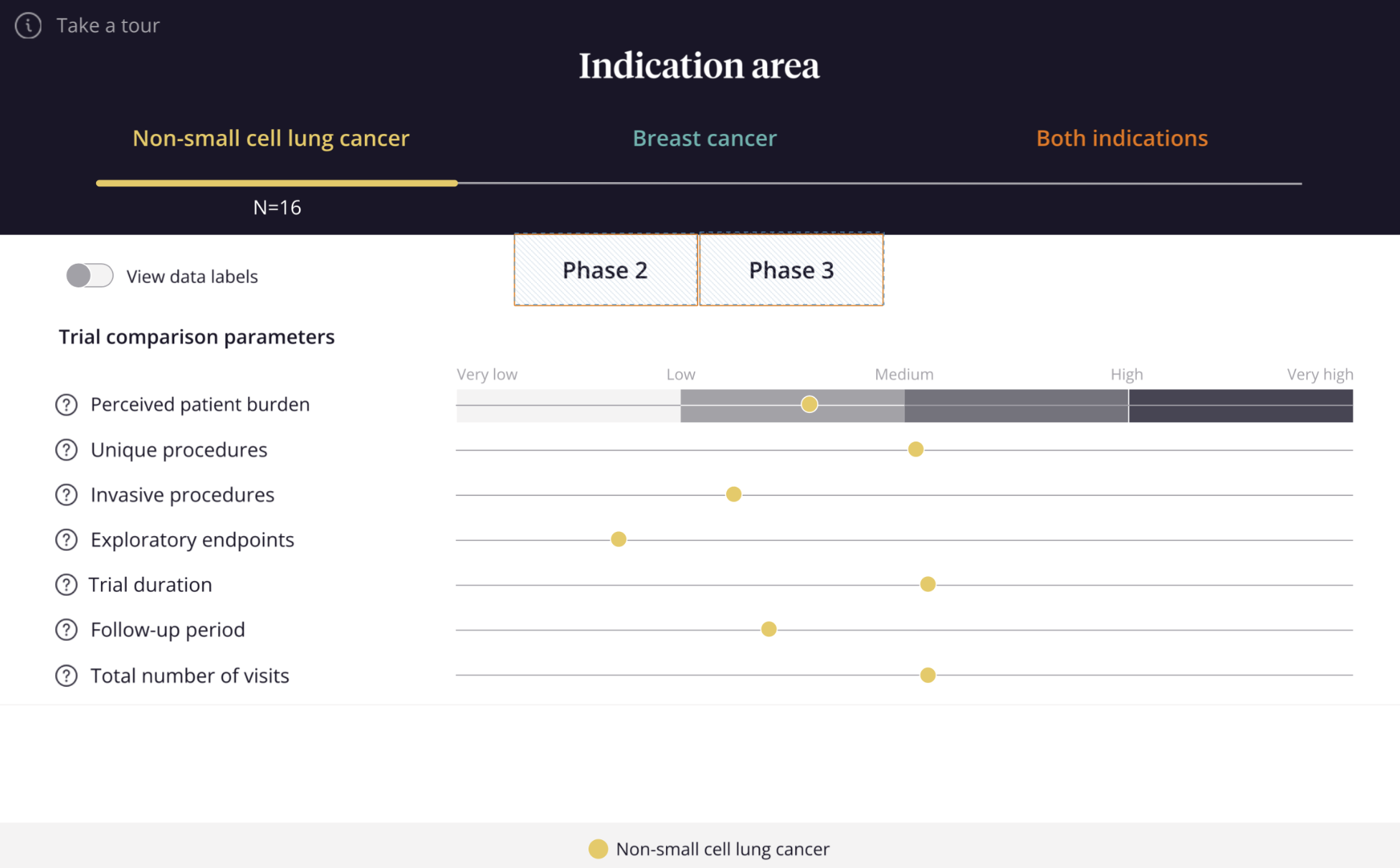This screenshot has height=868, width=1400.
Task: Switch to the Breast cancer tab
Action: 704,138
